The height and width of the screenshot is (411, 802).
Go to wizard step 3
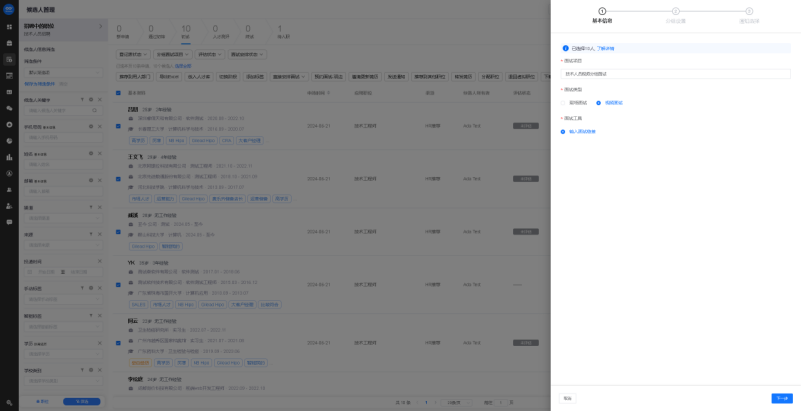749,15
